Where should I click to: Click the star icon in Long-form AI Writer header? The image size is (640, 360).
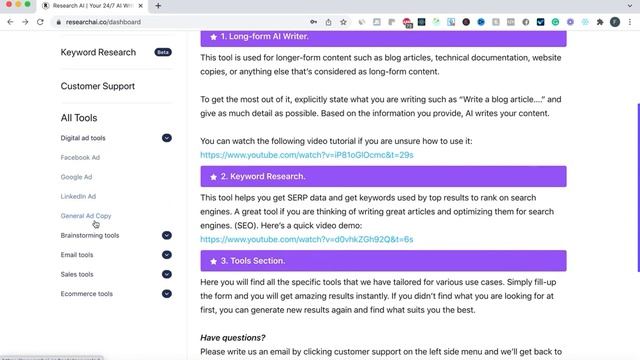[213, 37]
